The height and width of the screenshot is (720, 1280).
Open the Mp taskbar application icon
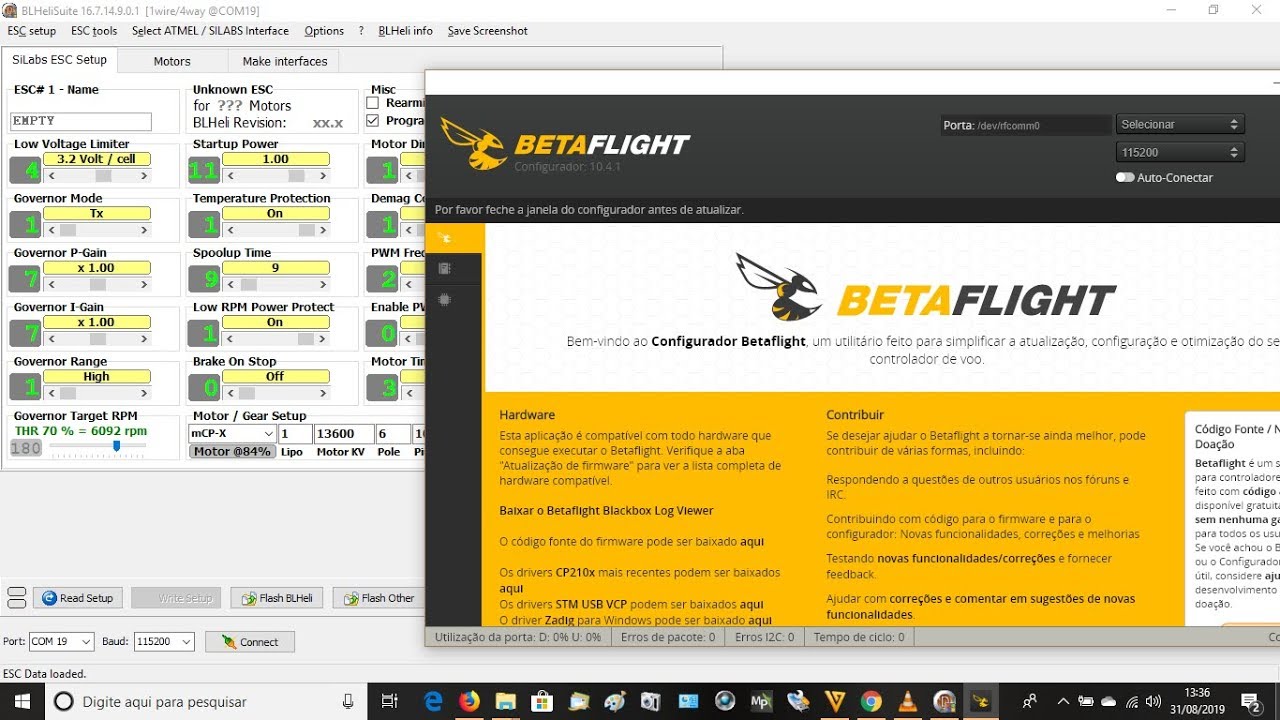click(760, 701)
